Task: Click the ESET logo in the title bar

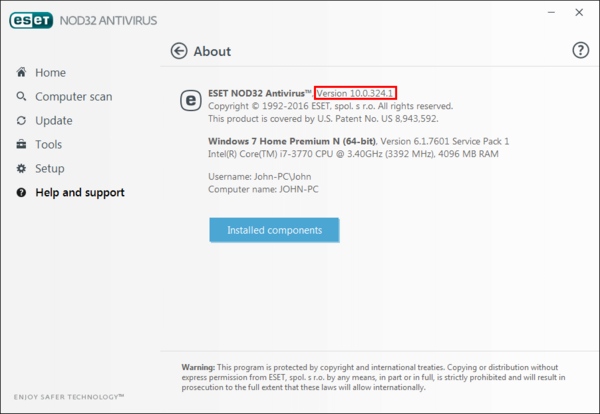Action: 31,20
